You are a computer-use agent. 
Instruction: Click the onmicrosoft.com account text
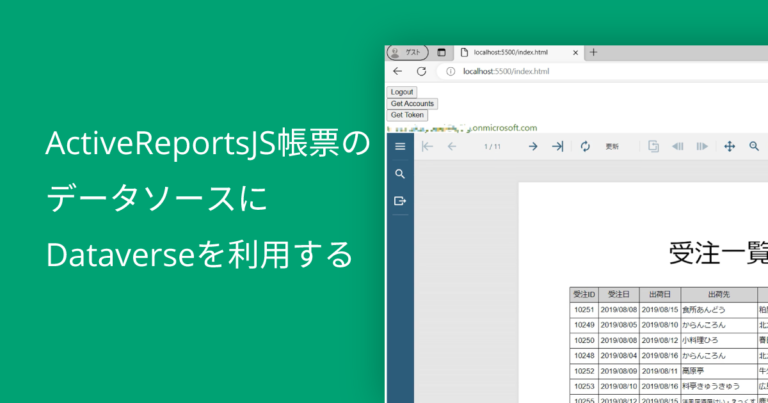point(504,128)
